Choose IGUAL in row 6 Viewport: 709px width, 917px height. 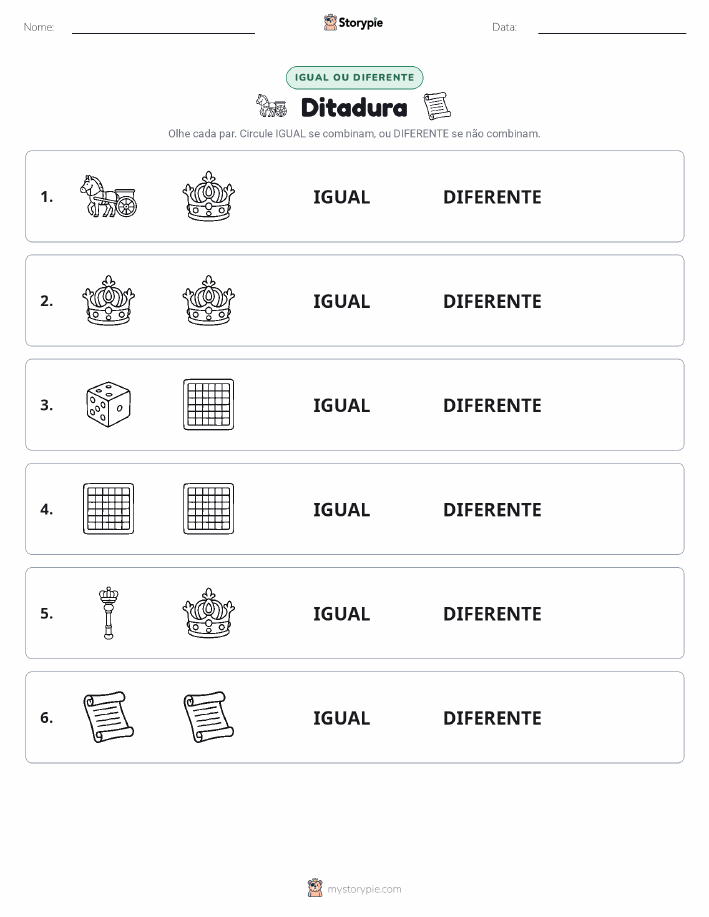point(342,718)
